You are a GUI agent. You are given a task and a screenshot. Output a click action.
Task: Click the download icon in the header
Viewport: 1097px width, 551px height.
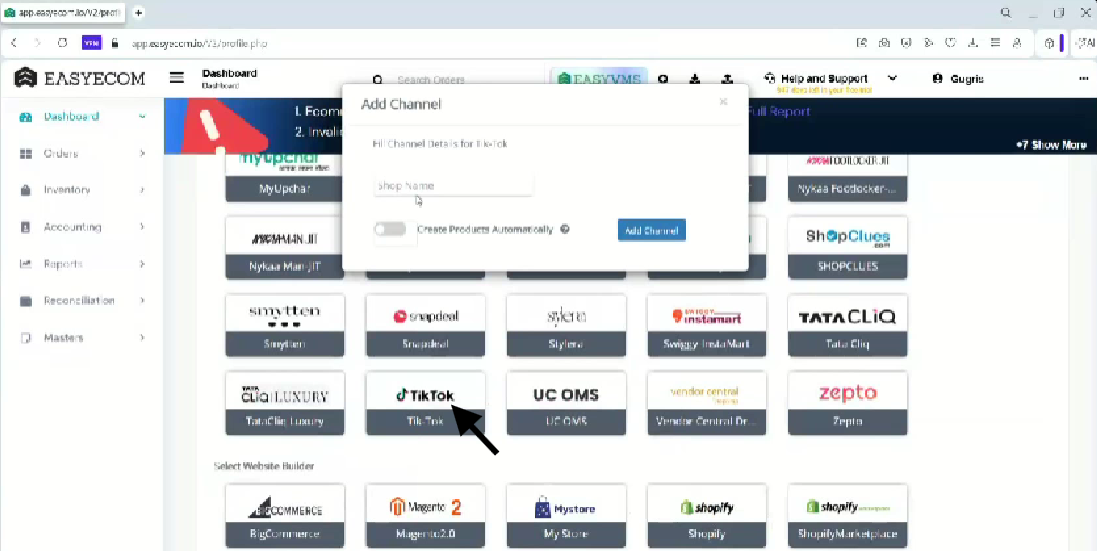(694, 79)
